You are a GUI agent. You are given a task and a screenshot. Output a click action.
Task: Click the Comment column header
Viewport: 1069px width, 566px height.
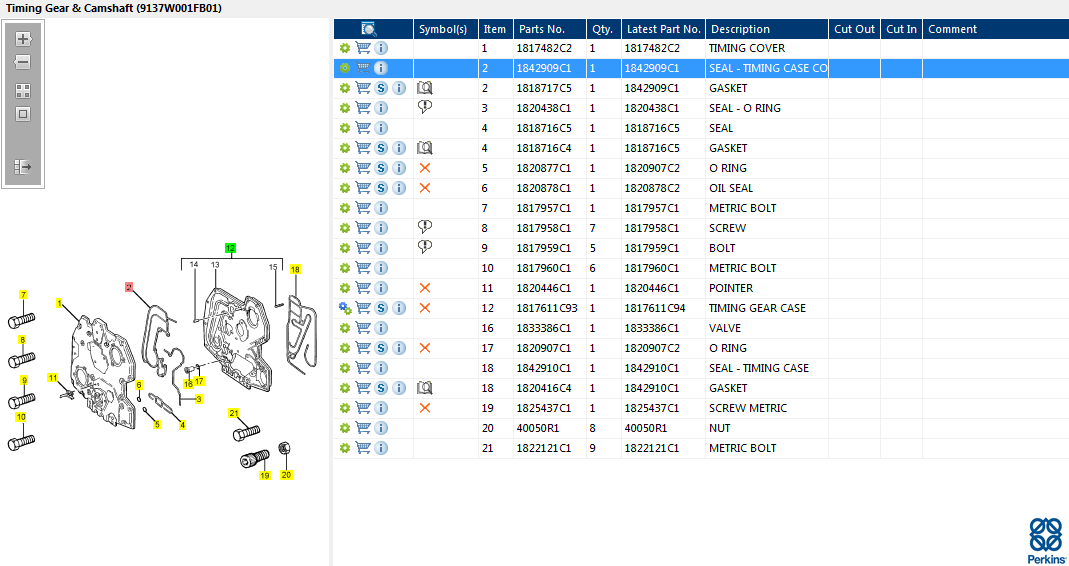[x=995, y=29]
